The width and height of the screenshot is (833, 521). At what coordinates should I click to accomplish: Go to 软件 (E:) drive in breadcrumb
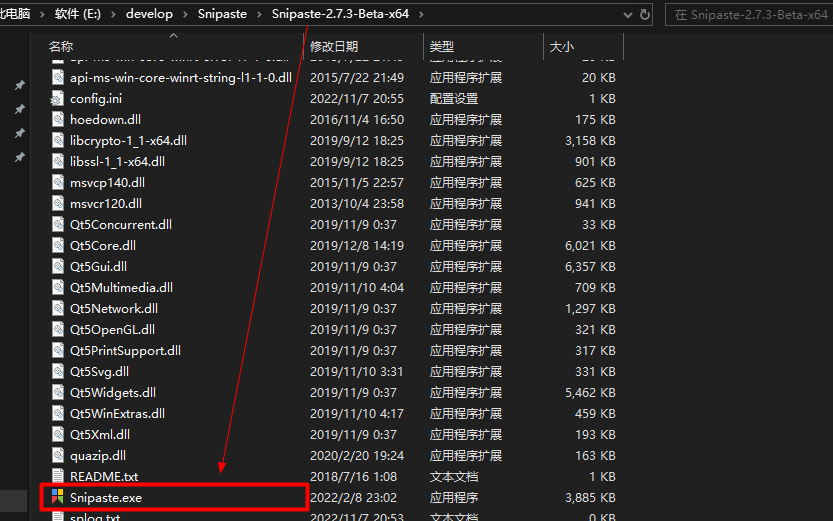78,14
